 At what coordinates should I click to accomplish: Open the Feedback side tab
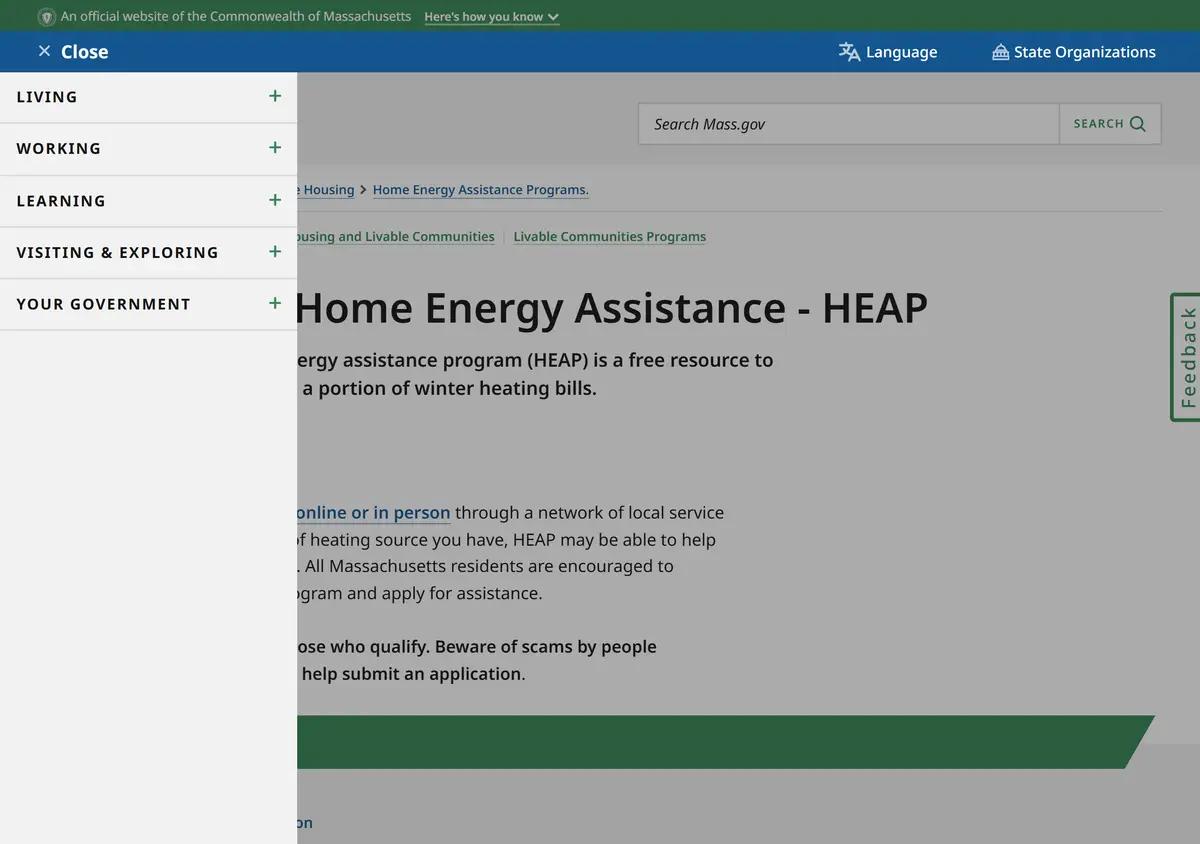(x=1186, y=357)
